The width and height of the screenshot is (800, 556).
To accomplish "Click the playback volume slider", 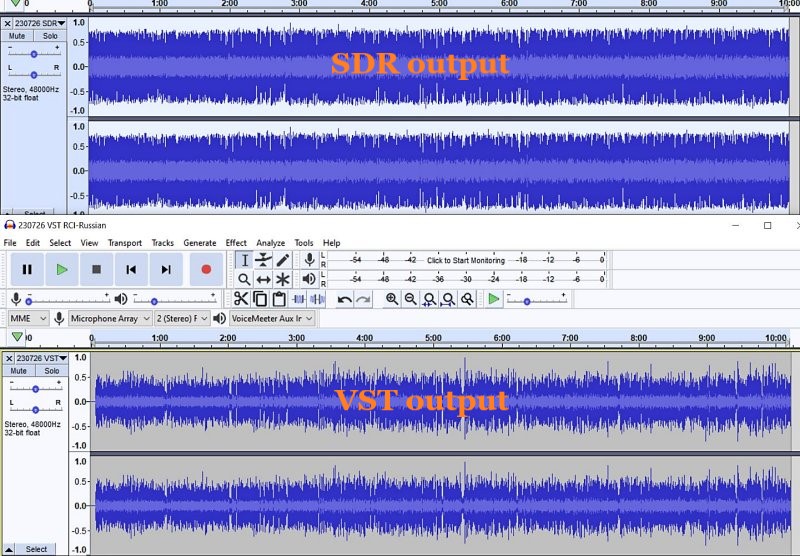I will (x=175, y=300).
